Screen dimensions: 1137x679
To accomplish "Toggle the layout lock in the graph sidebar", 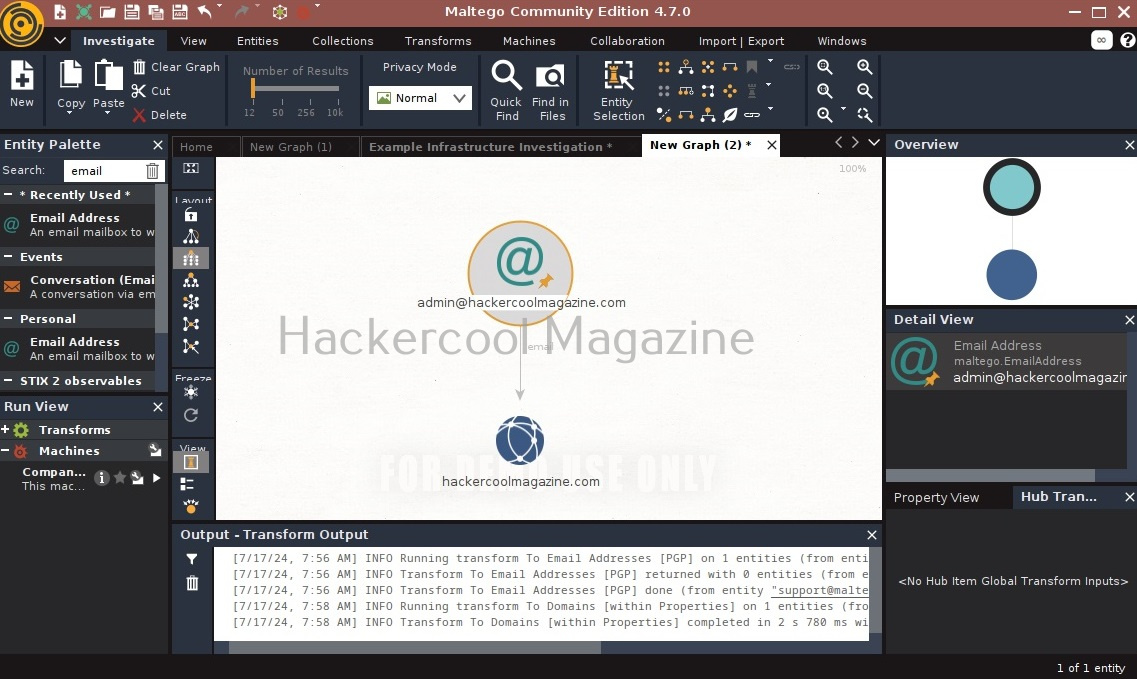I will click(191, 215).
